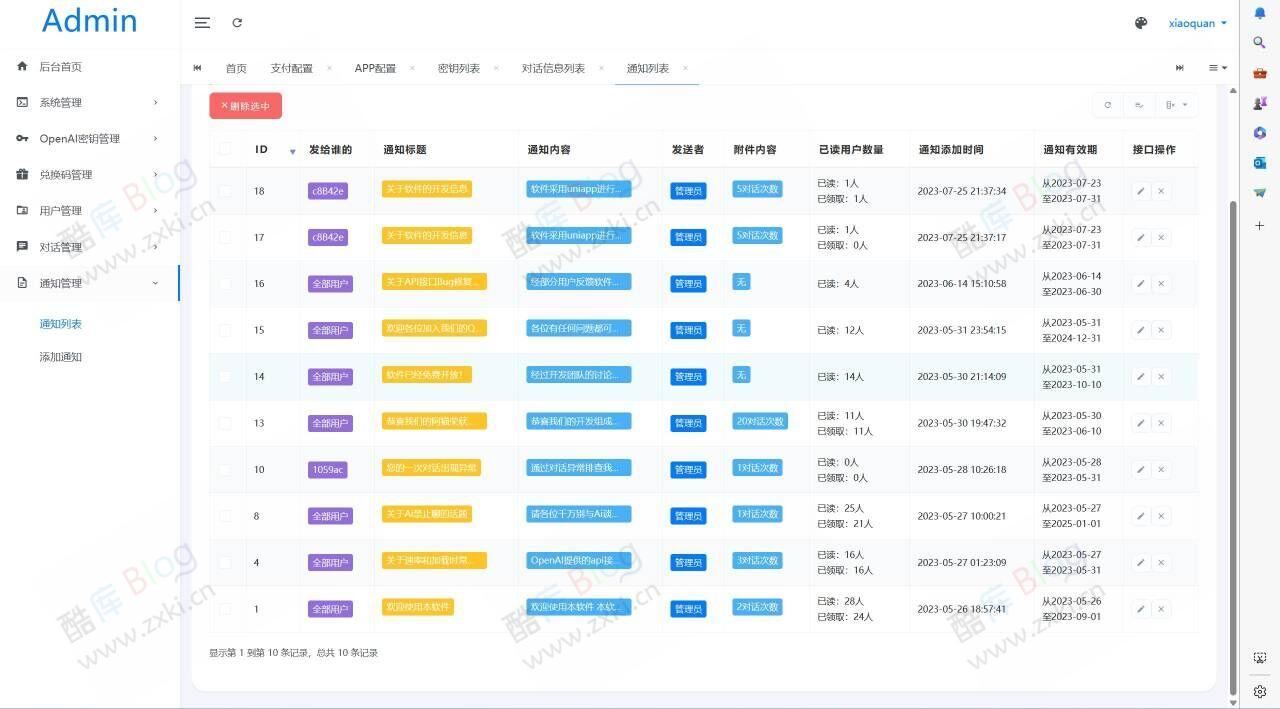Screen dimensions: 1280x709
Task: Open the notification bell in the browser toolbar
Action: coord(1259,11)
